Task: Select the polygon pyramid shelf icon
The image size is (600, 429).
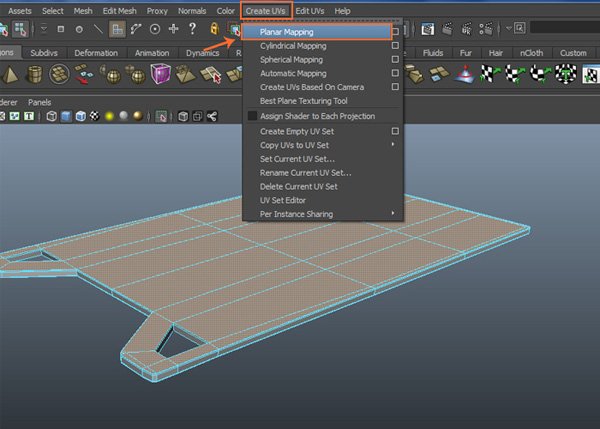Action: point(10,74)
